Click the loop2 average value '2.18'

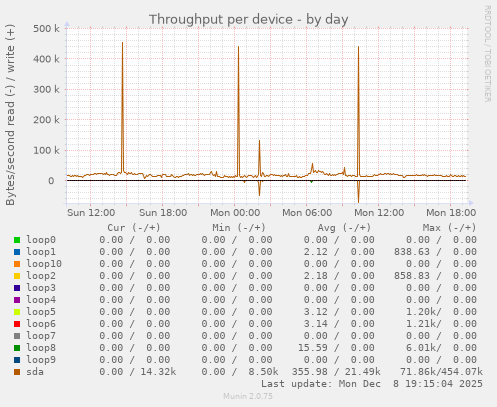[316, 276]
